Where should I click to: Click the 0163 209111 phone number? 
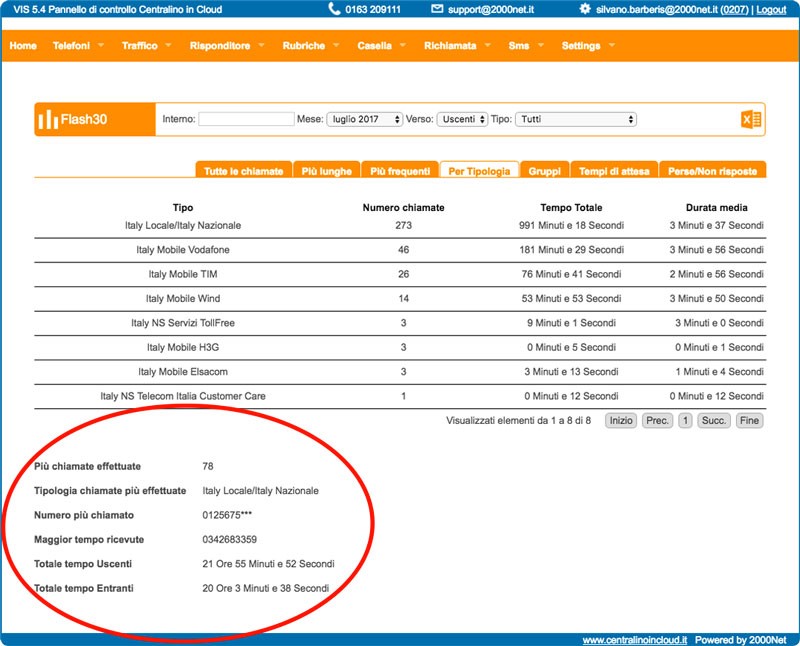click(x=373, y=9)
